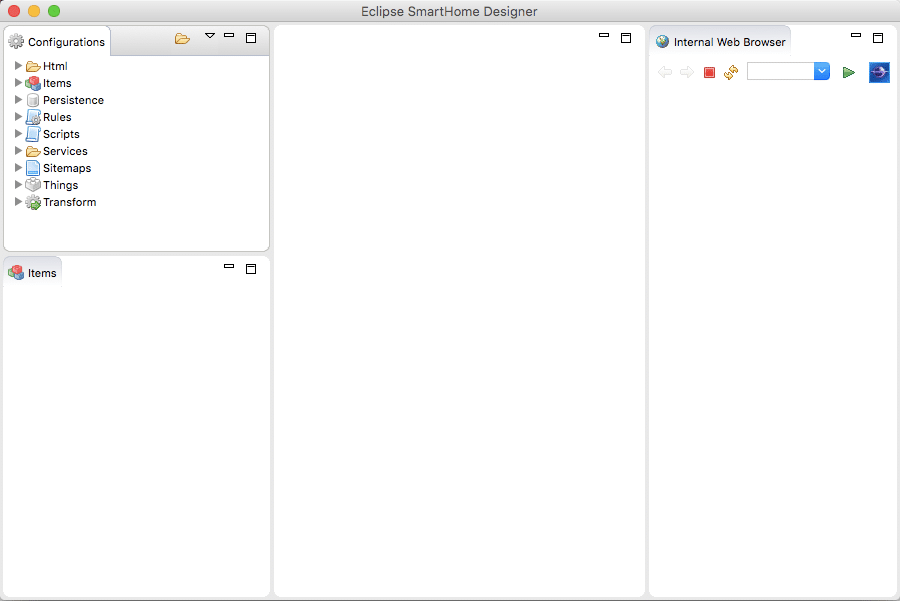This screenshot has width=900, height=601.
Task: Select the Internal Web Browser tab
Action: click(721, 41)
